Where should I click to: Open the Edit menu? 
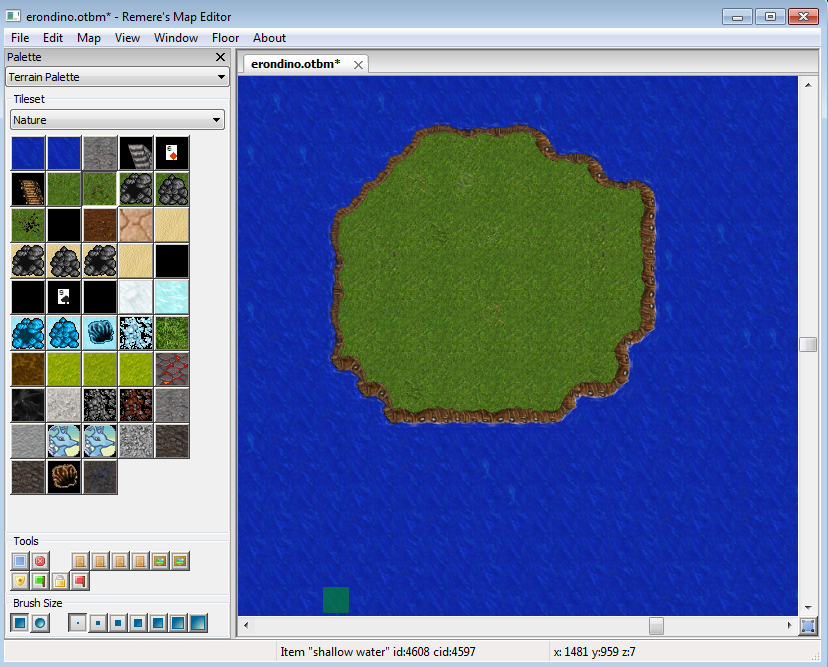point(53,38)
